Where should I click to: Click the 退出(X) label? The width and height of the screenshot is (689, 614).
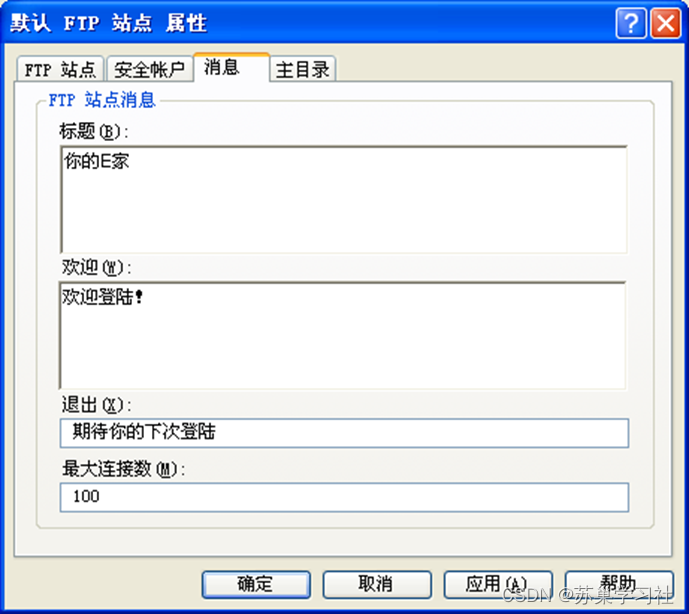point(96,405)
